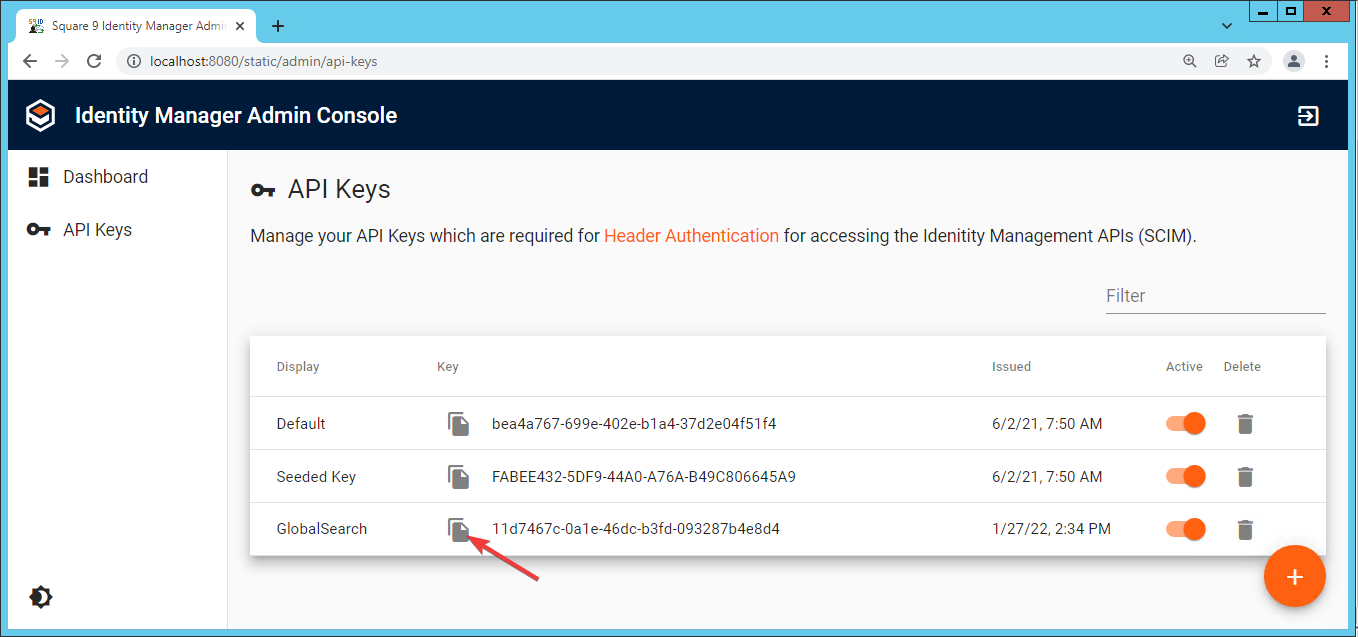Disable the Default key Active toggle
Image resolution: width=1358 pixels, height=637 pixels.
(1185, 424)
